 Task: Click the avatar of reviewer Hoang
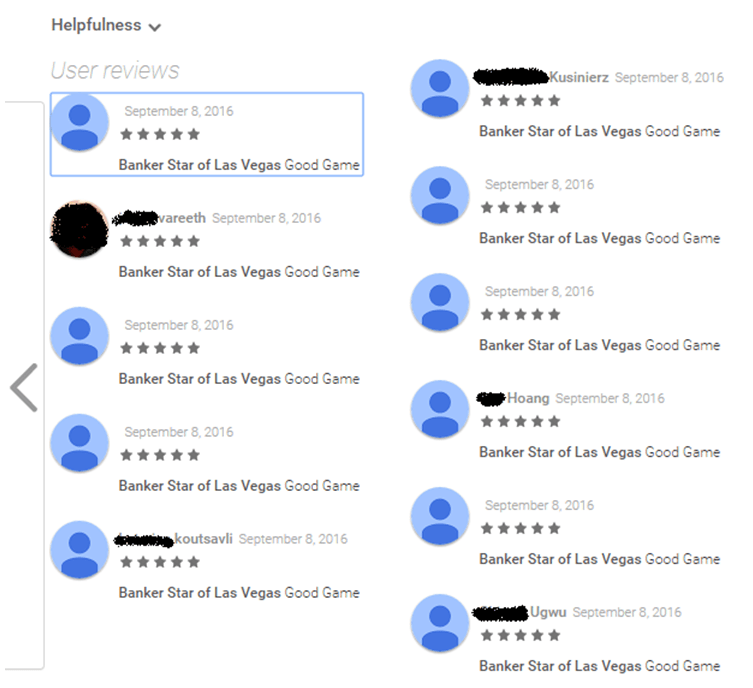(439, 409)
